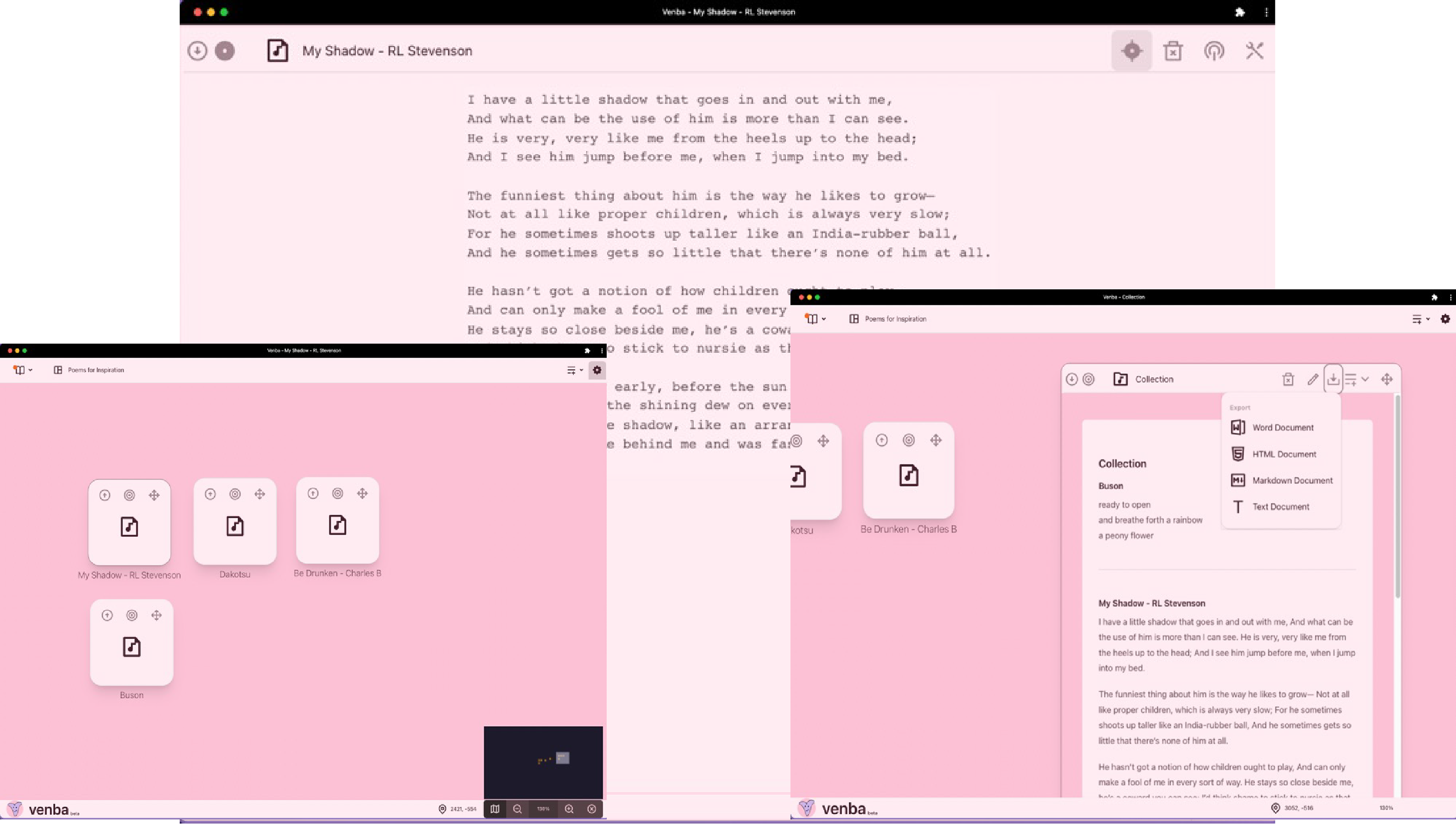
Task: Open the Dakotsu note file icon
Action: [x=235, y=526]
